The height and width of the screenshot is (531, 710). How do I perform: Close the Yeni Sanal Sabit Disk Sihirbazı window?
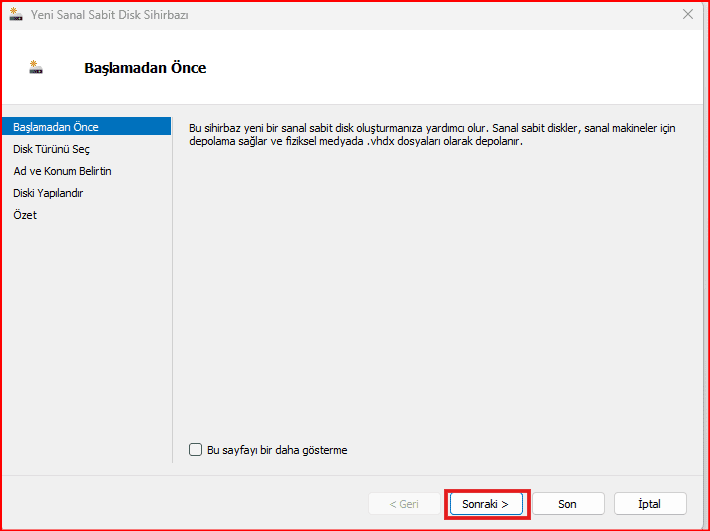click(x=688, y=15)
